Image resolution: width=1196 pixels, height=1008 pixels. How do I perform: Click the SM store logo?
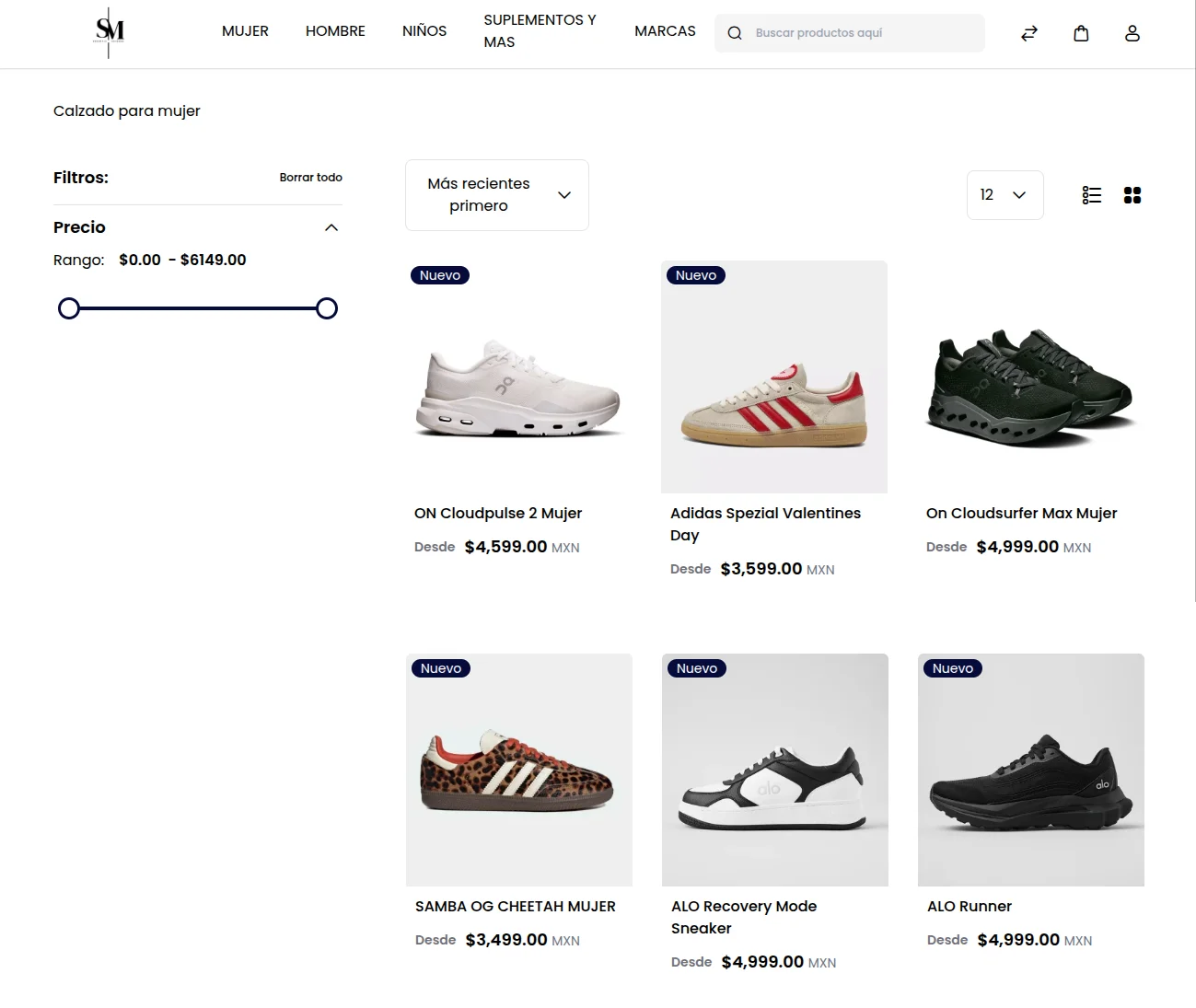pyautogui.click(x=107, y=33)
